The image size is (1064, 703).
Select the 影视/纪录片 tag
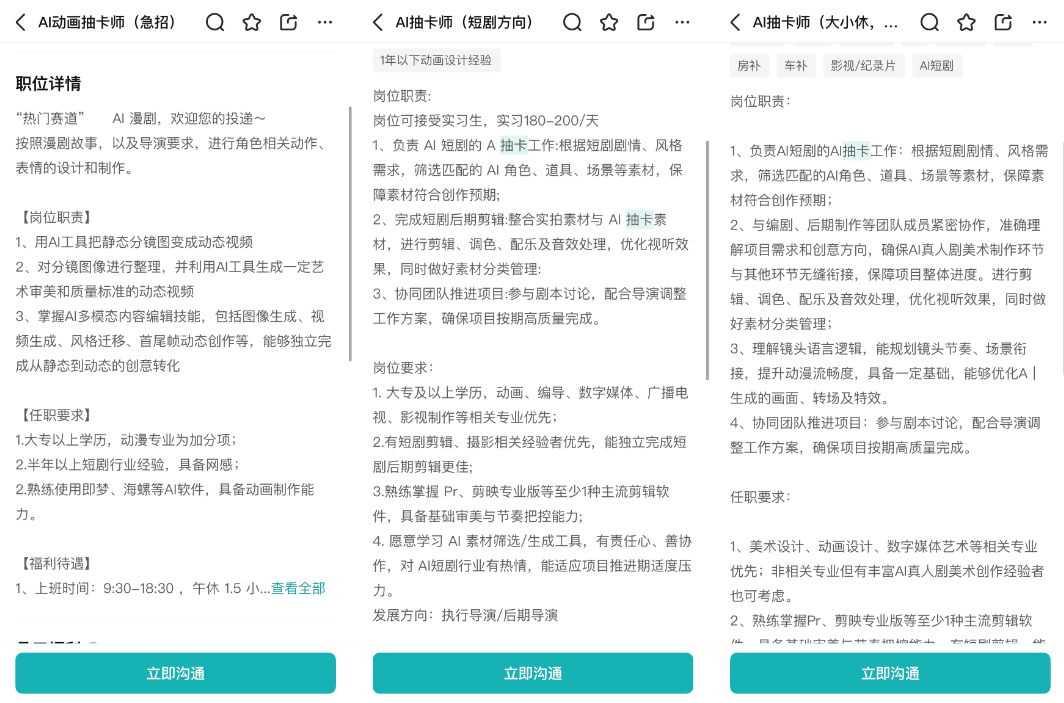coord(863,66)
